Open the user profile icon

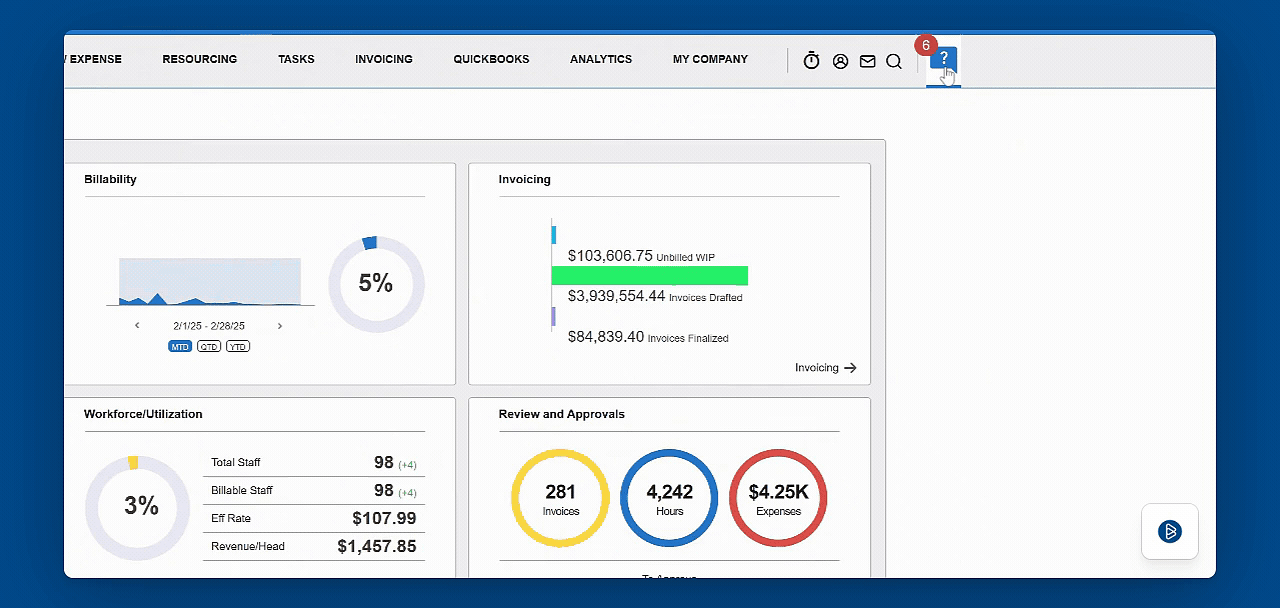click(x=840, y=61)
